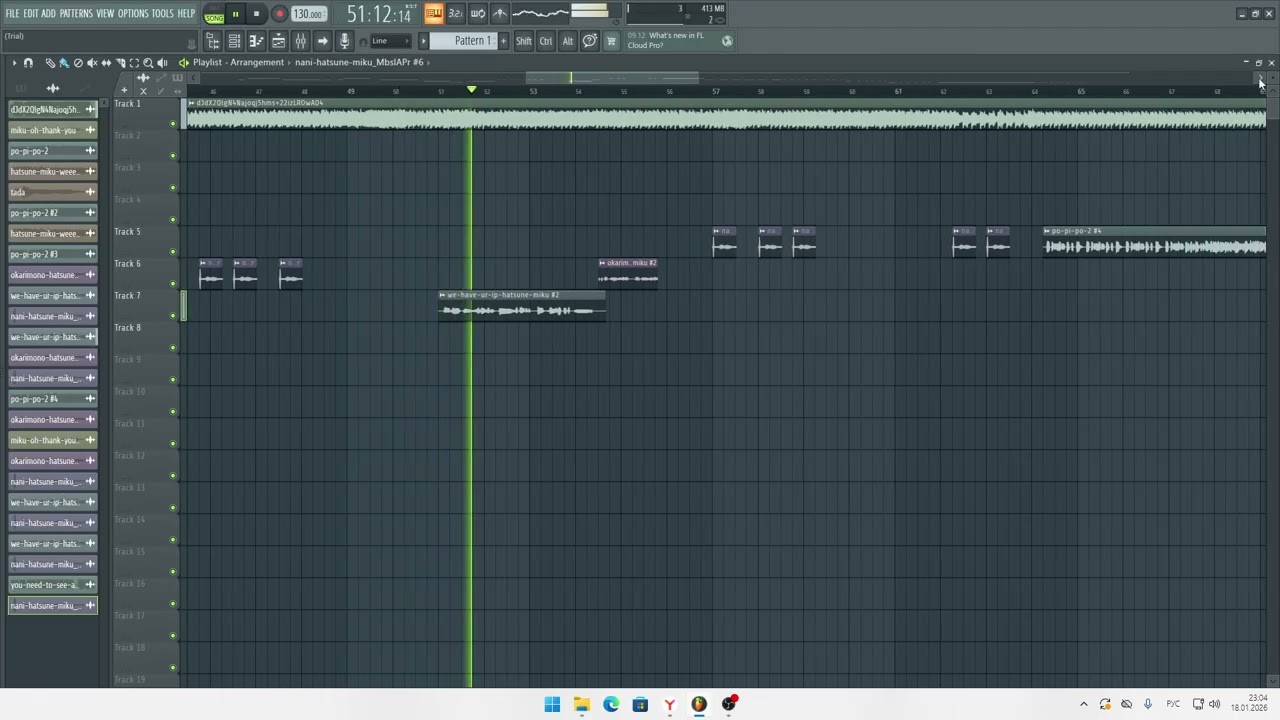
Task: Click the Playlist speaker icon
Action: (x=183, y=62)
